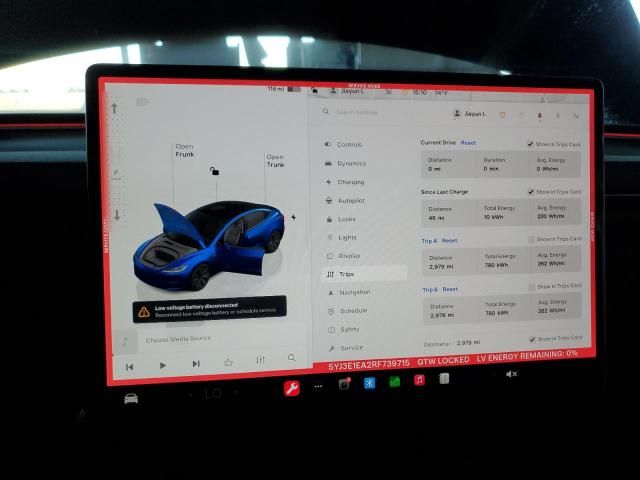Image resolution: width=640 pixels, height=480 pixels.
Task: Unmute the volume speaker icon
Action: (x=511, y=374)
